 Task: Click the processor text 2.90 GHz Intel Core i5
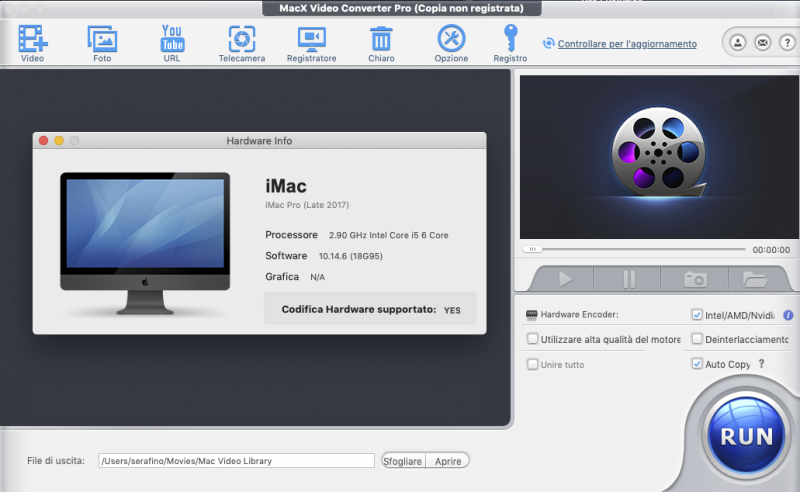tap(388, 235)
